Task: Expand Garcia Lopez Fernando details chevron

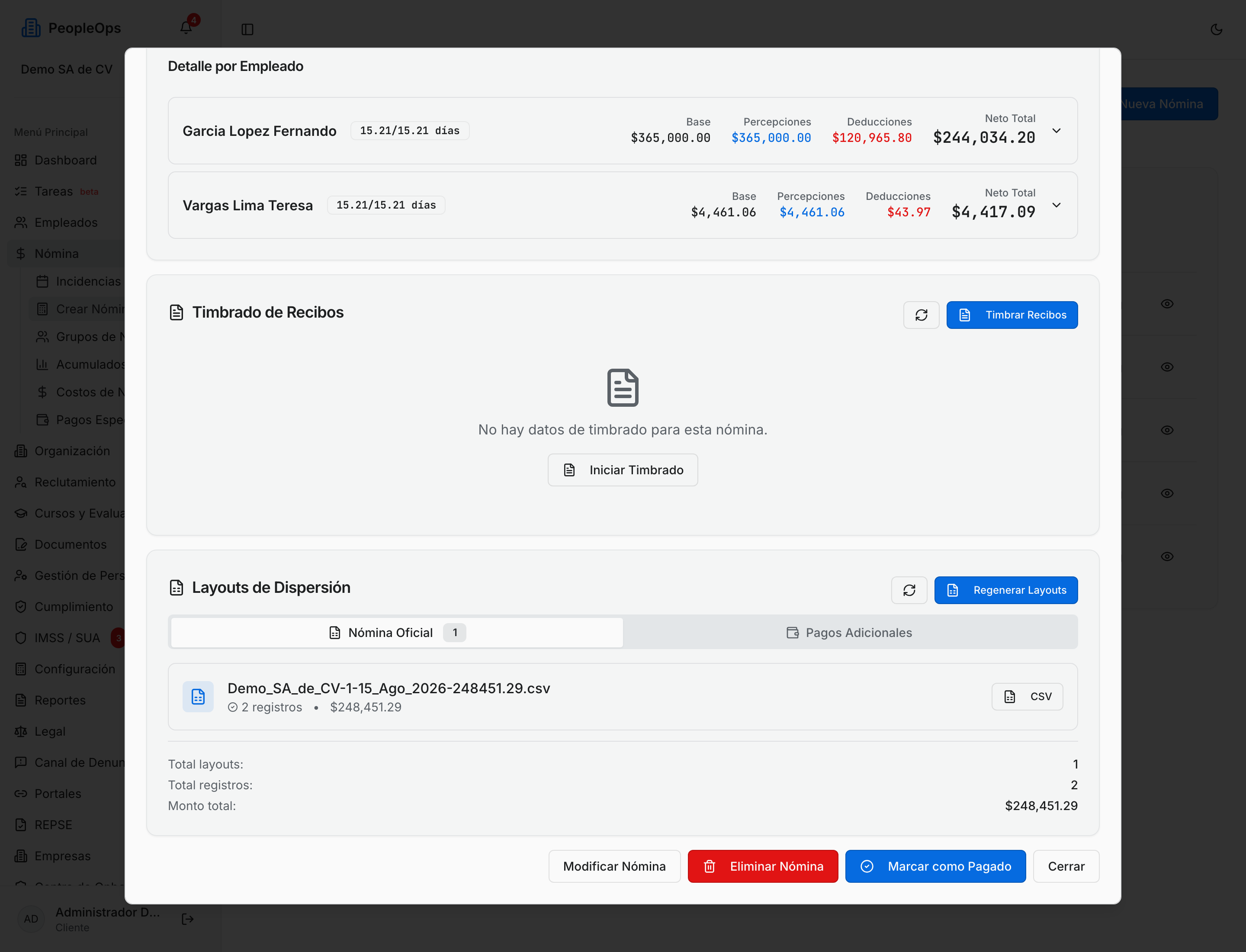Action: [x=1056, y=131]
